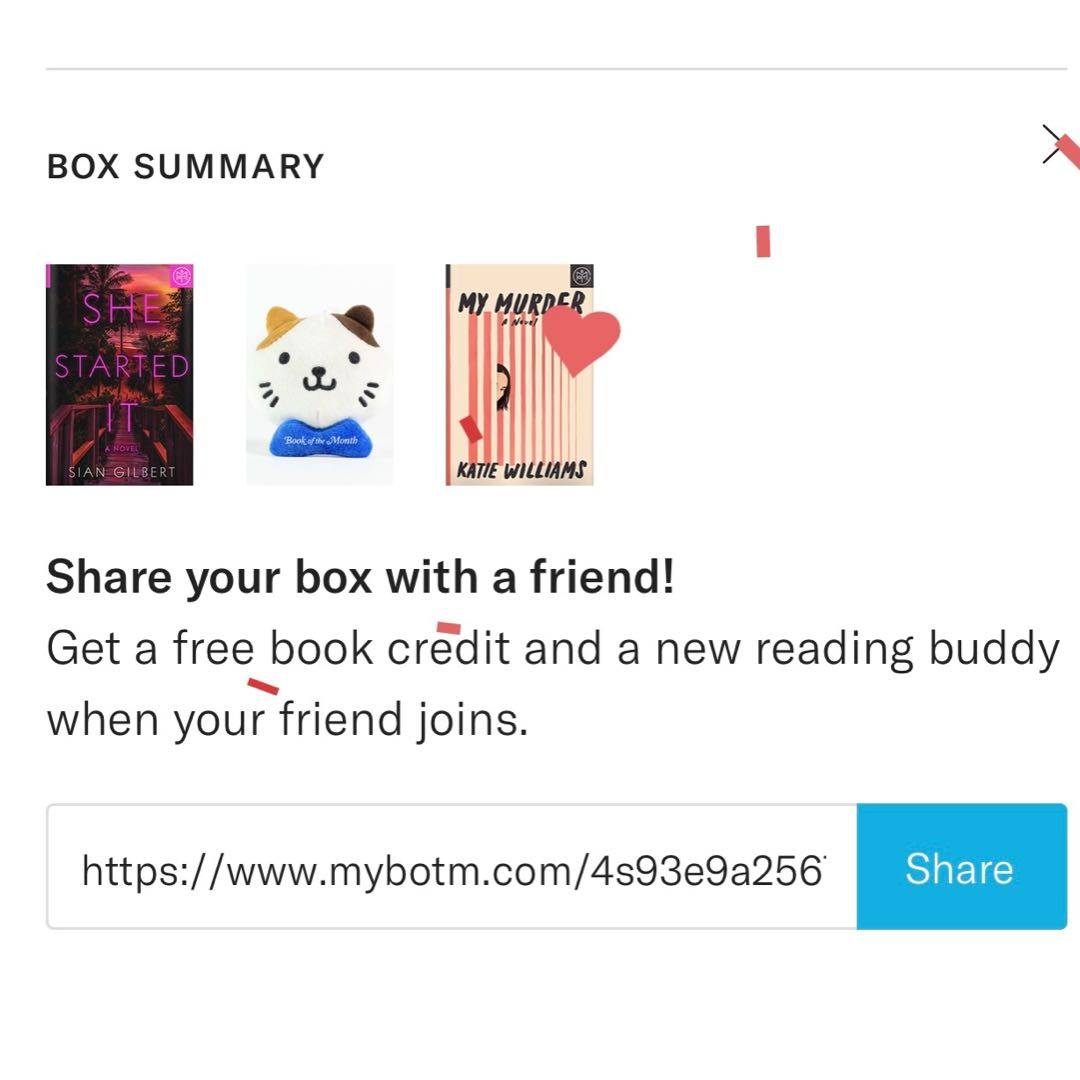Viewport: 1080px width, 1080px height.
Task: Click the dark badge on My Murder cover
Action: [x=581, y=276]
